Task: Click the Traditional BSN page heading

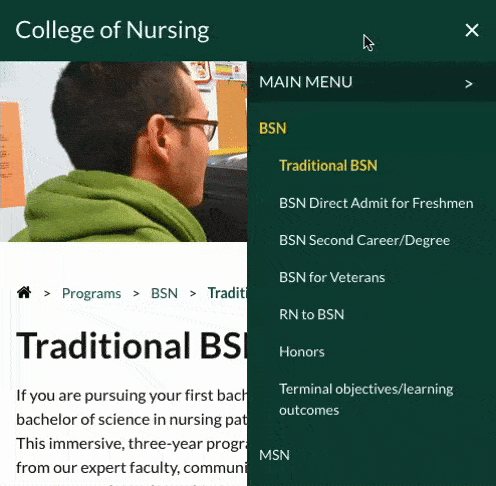Action: (132, 345)
